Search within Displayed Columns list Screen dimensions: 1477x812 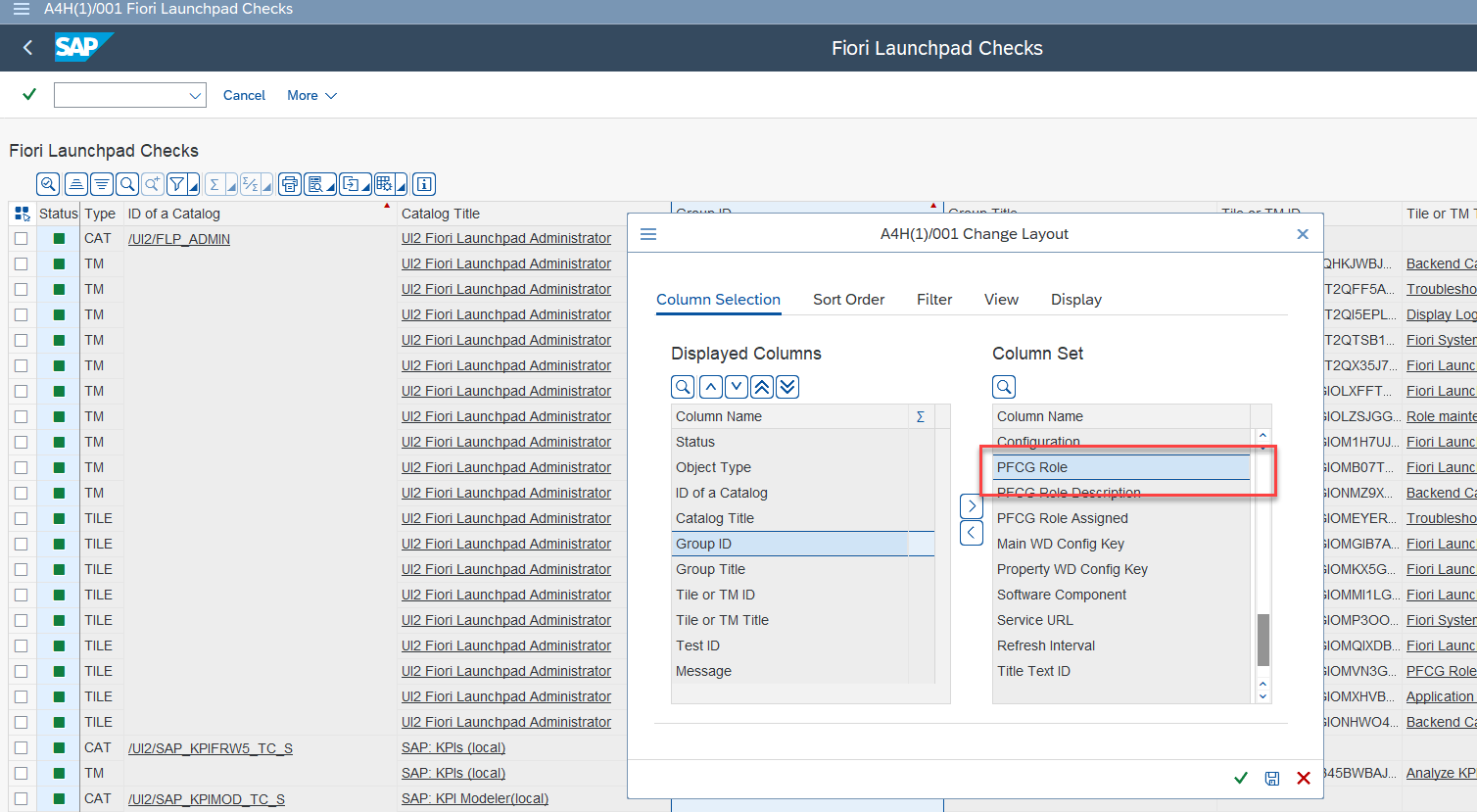click(683, 387)
